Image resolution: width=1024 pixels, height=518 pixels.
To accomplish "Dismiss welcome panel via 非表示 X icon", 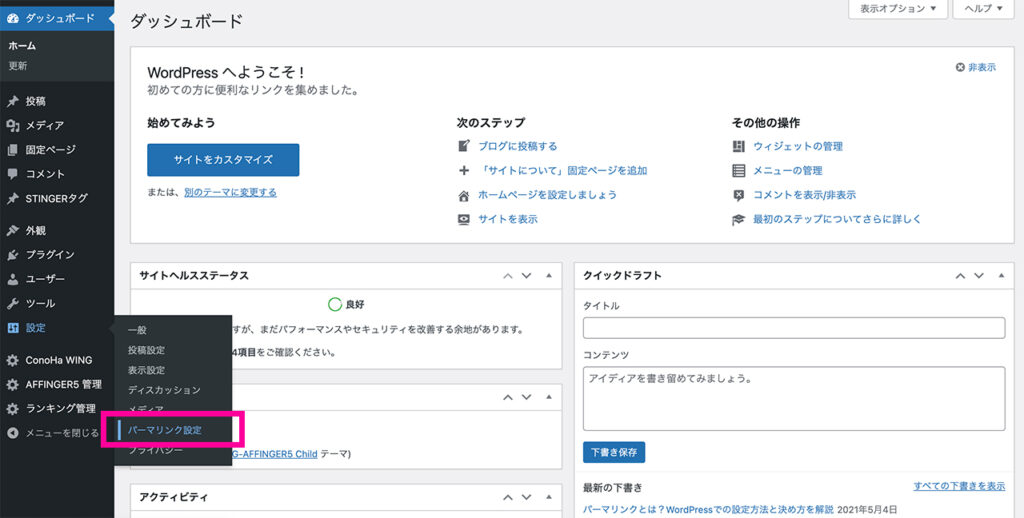I will pos(960,67).
